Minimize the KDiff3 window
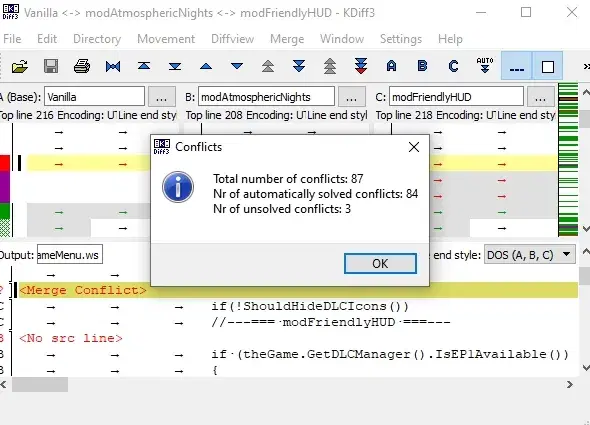The width and height of the screenshot is (590, 425). (481, 12)
